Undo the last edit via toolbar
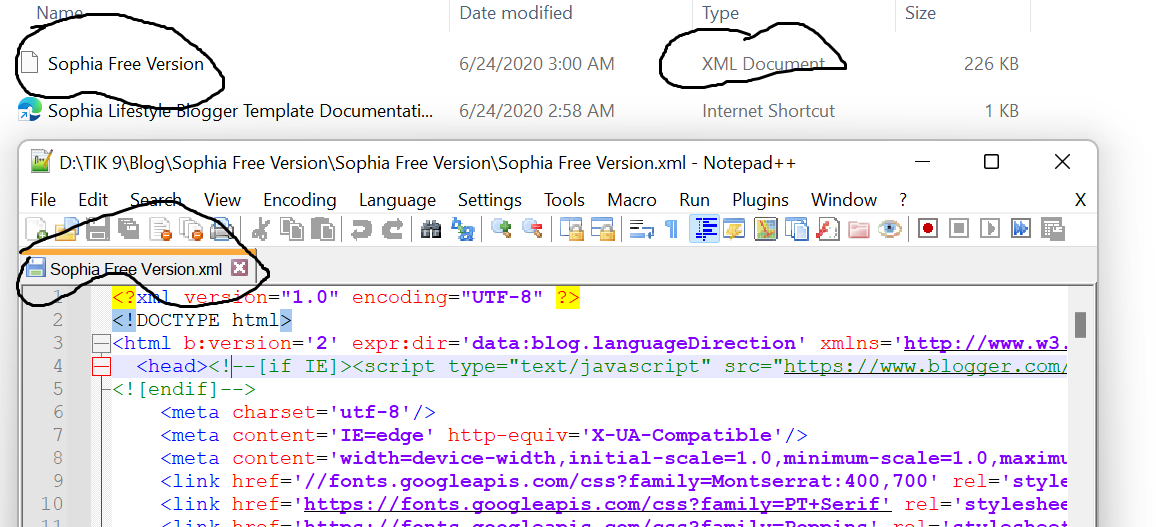Screen dimensions: 1156x527 (x=361, y=229)
